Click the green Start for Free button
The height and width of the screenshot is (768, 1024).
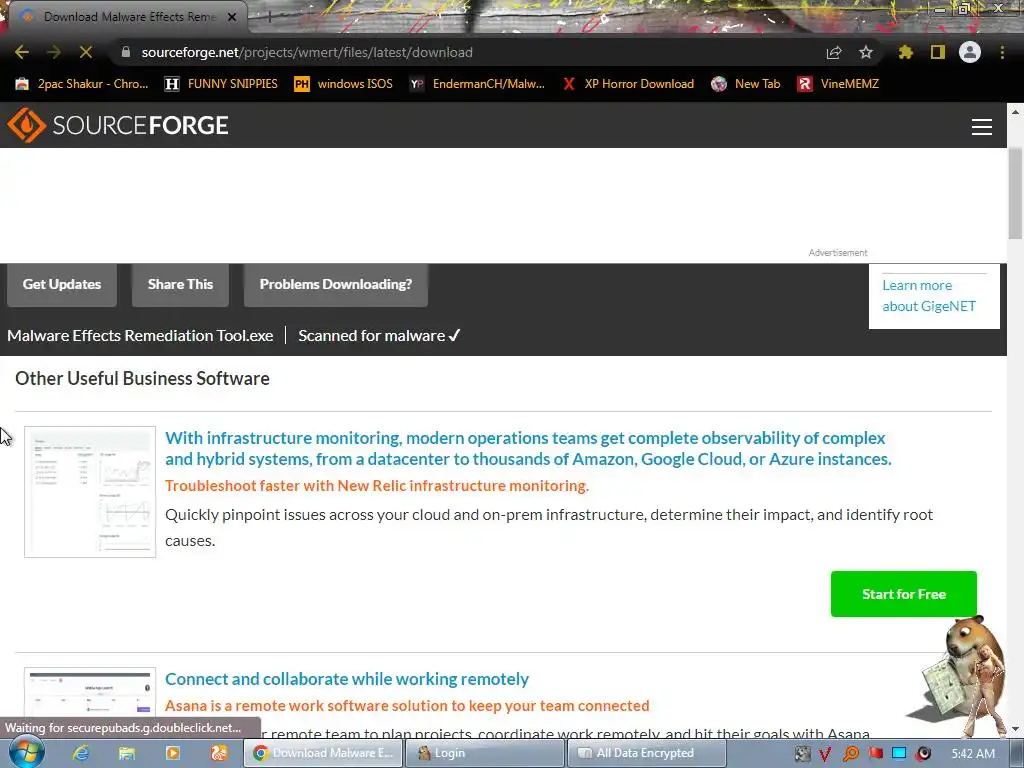tap(904, 594)
